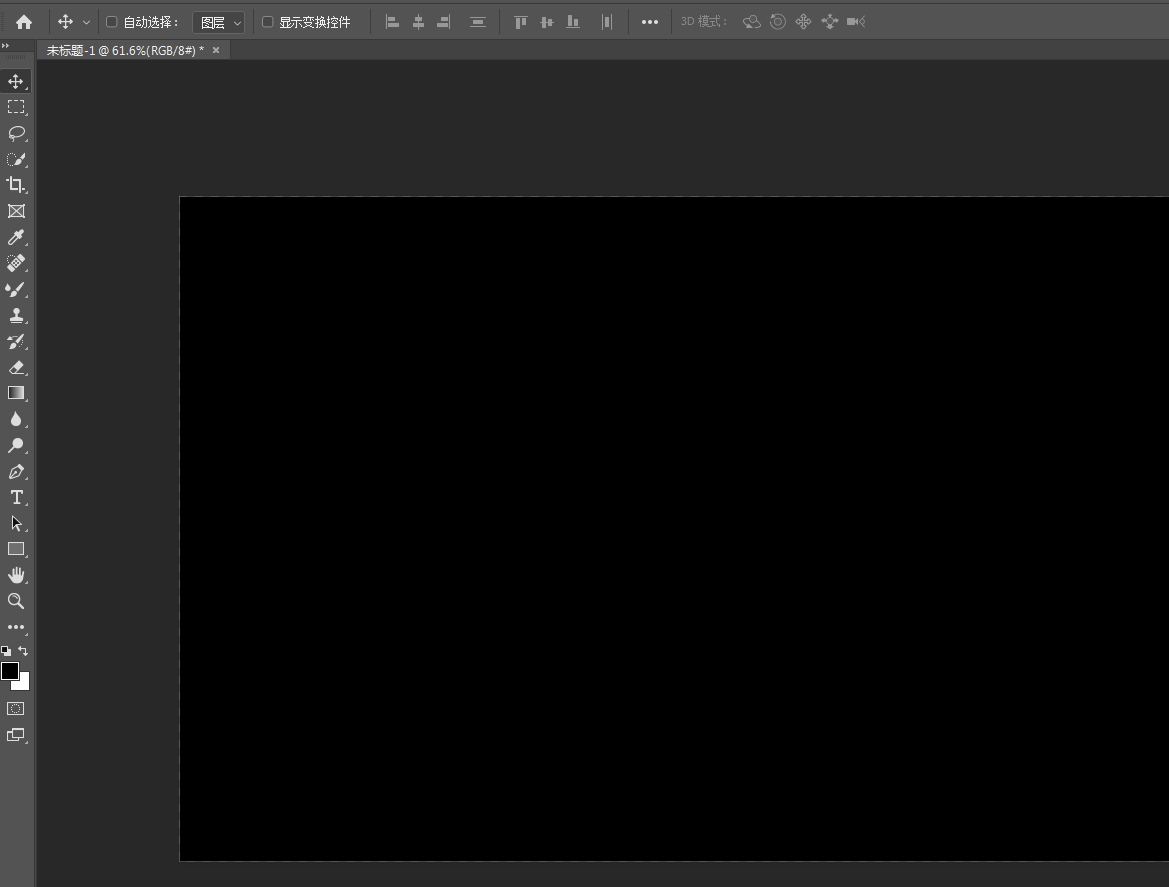
Task: Activate the Horizontal Type tool
Action: point(16,497)
